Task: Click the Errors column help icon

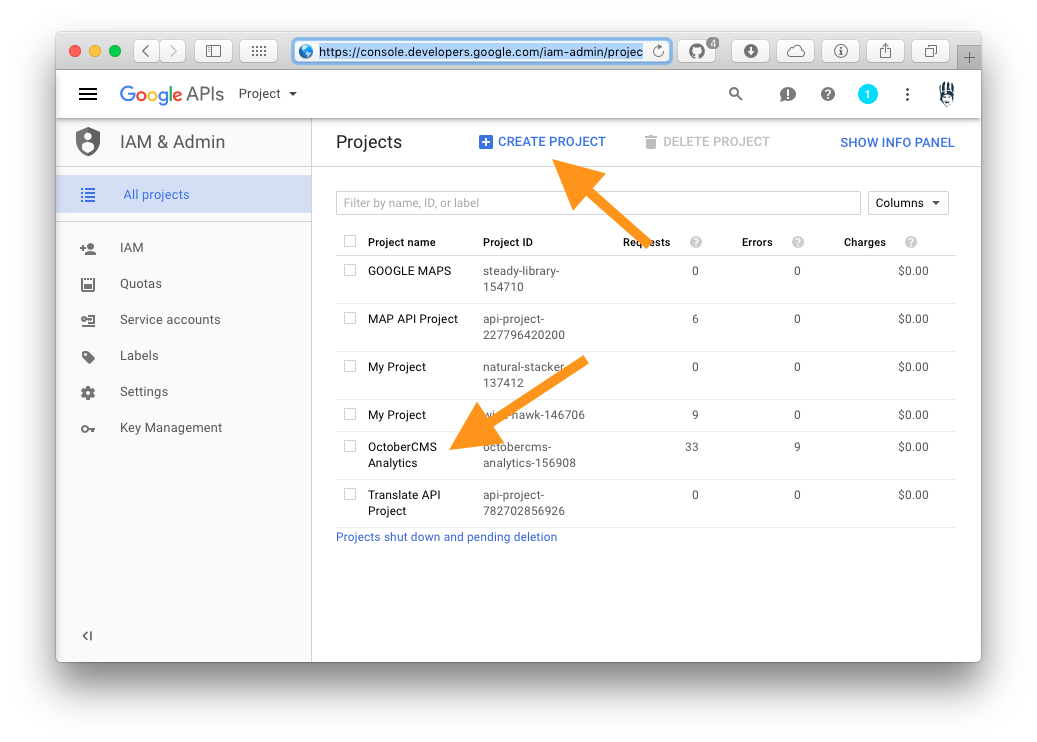Action: pos(798,242)
